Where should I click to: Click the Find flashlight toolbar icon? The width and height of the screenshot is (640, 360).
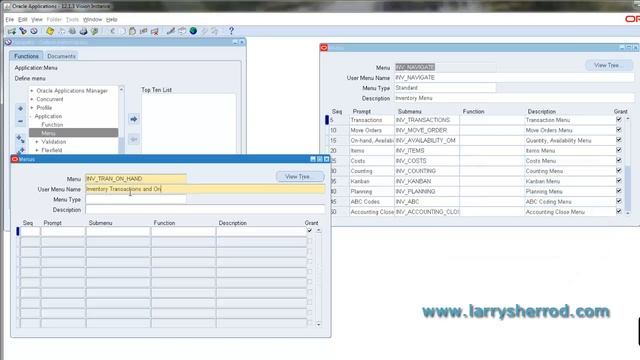click(x=23, y=31)
